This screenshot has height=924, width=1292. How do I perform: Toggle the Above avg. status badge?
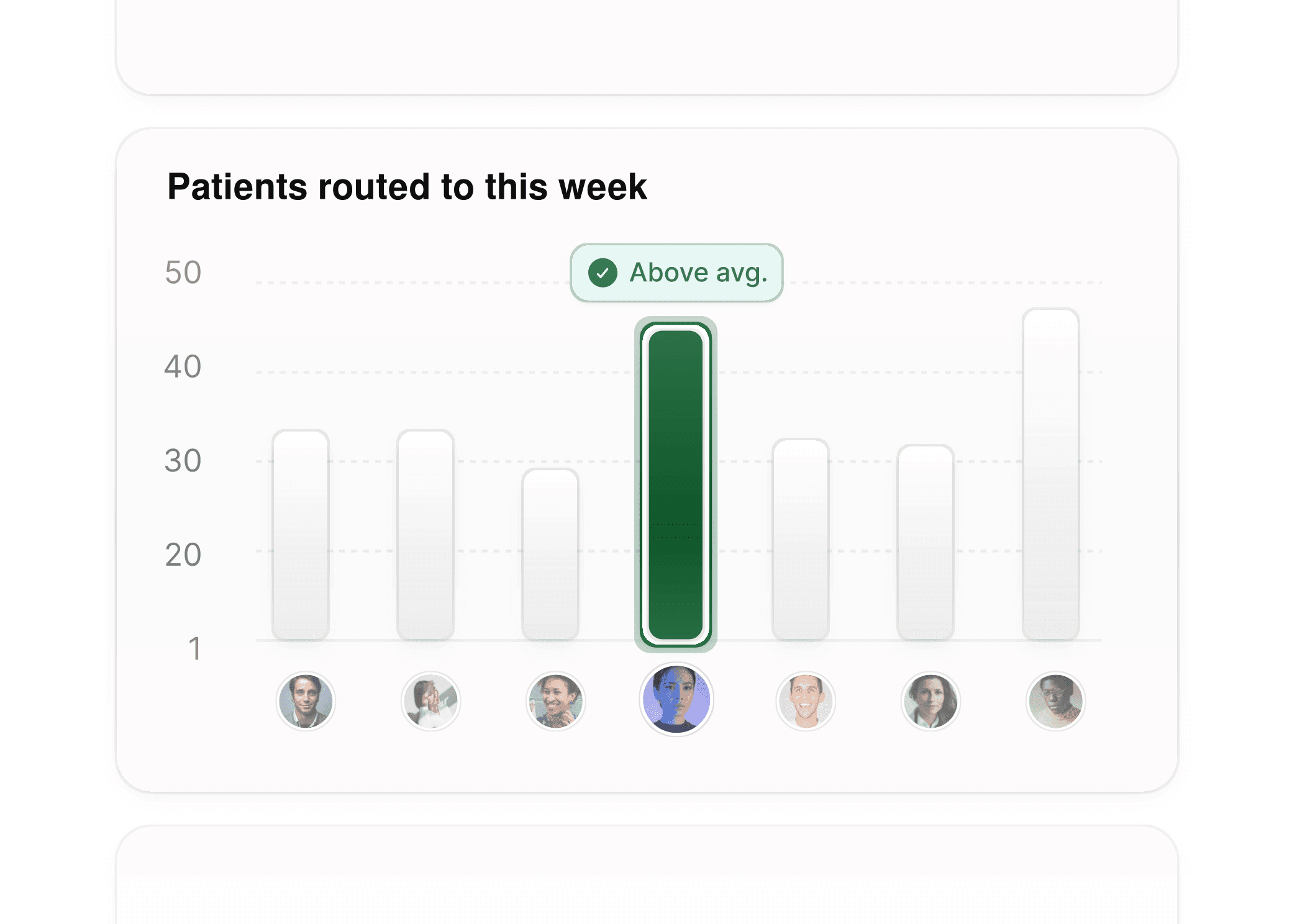click(x=676, y=272)
